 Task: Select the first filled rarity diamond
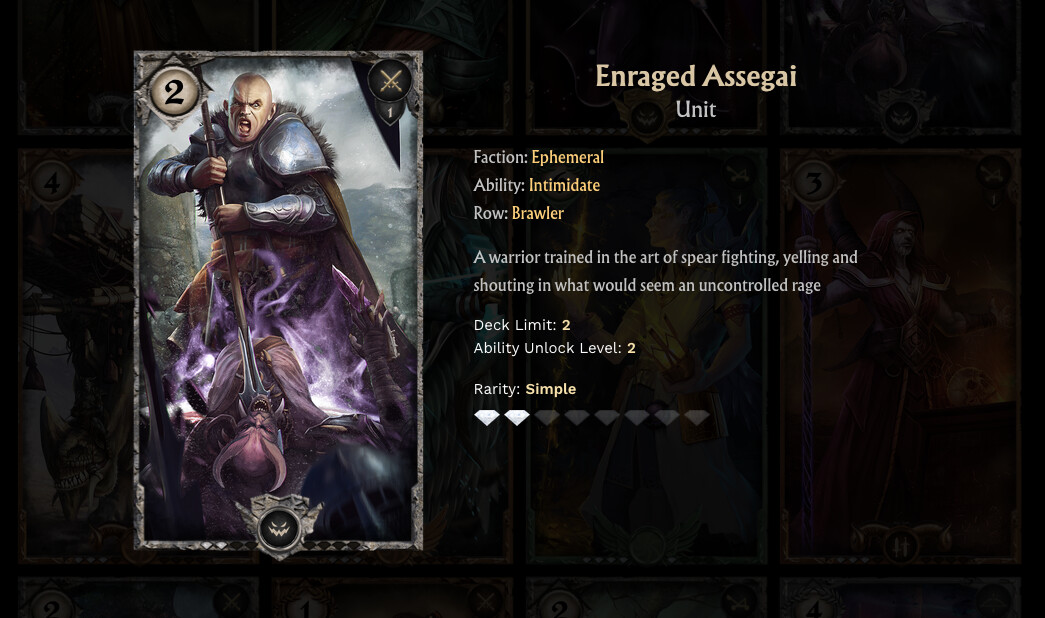(487, 417)
